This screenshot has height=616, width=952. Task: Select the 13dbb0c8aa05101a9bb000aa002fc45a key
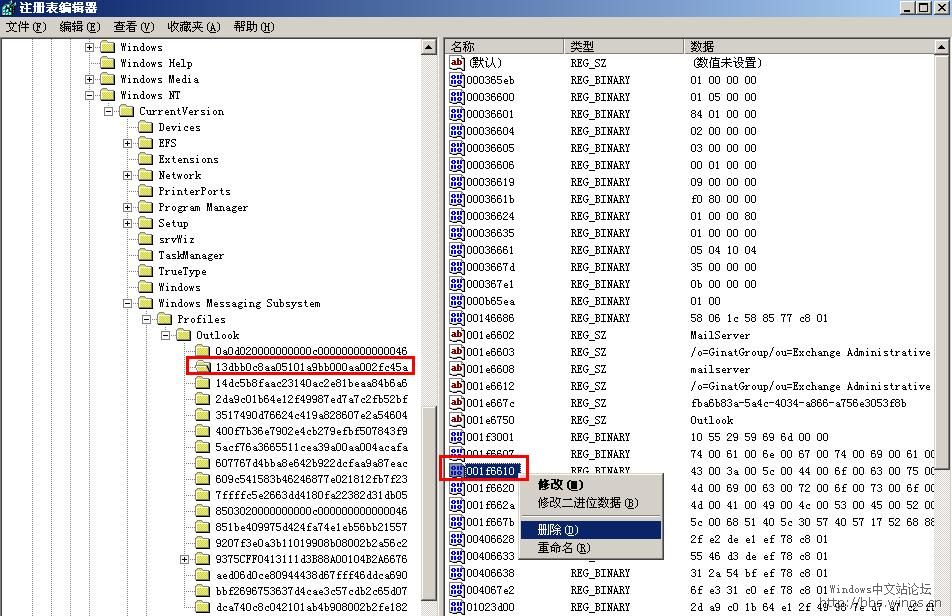click(x=311, y=367)
